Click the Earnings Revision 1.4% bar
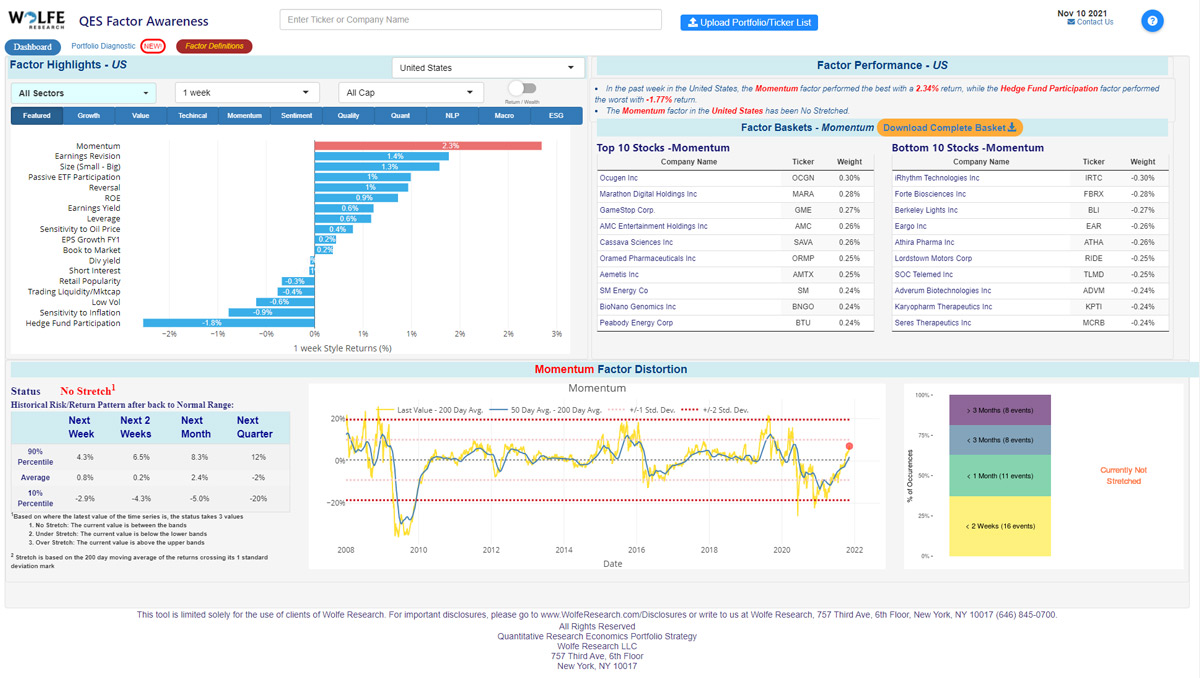The height and width of the screenshot is (678, 1200). click(x=382, y=156)
